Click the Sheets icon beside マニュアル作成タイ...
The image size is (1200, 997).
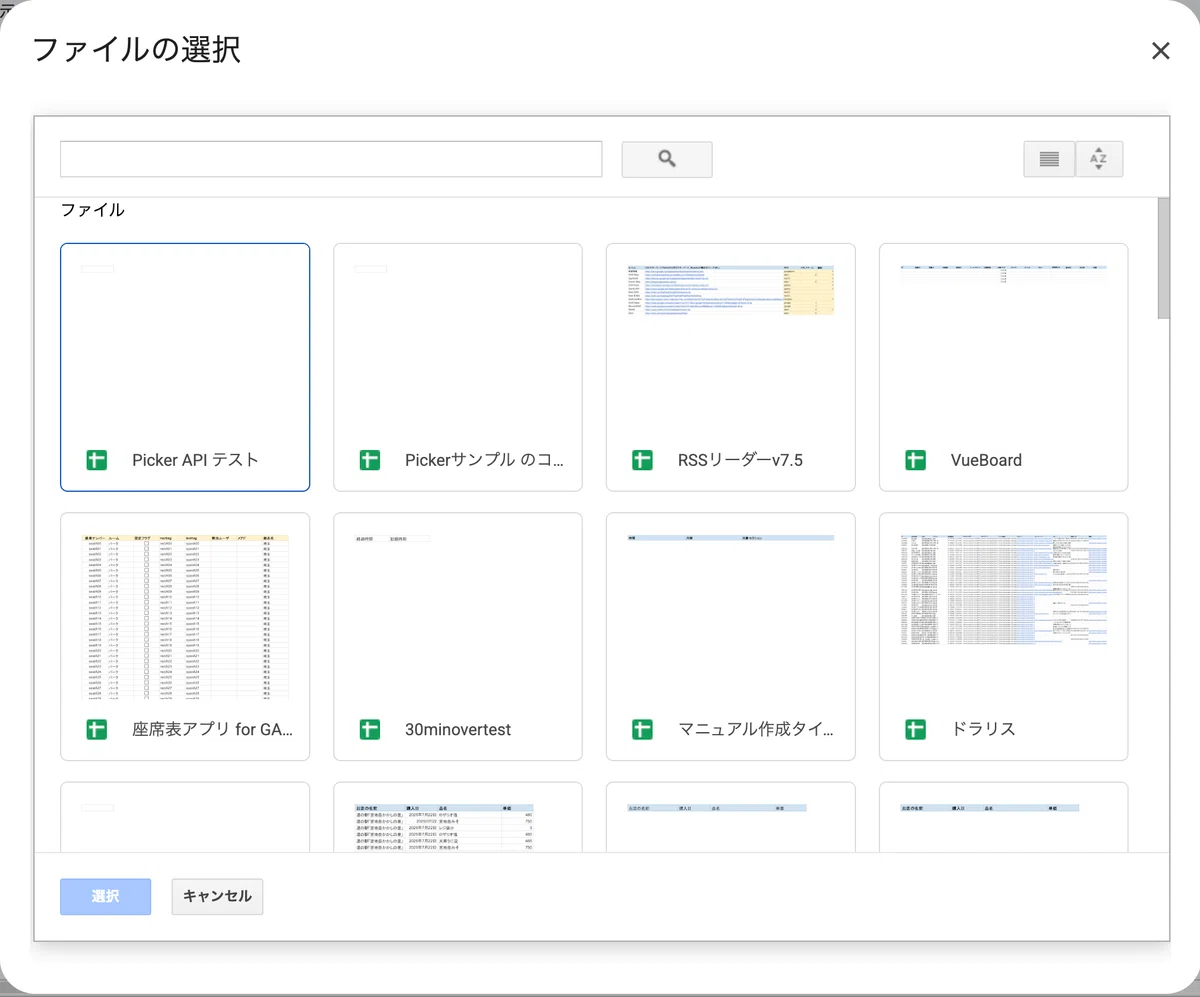(x=642, y=729)
